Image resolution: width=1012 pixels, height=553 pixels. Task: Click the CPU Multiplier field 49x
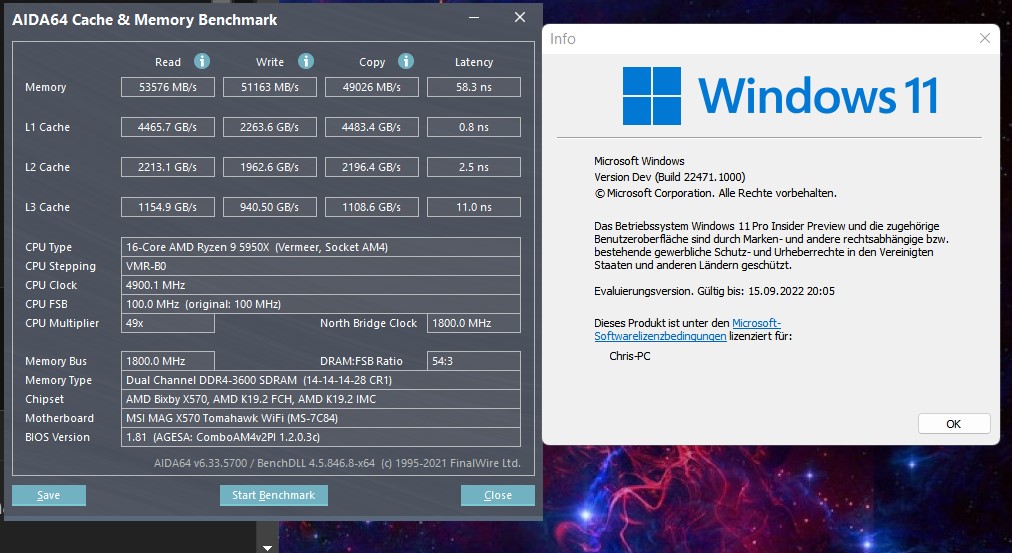click(x=168, y=323)
